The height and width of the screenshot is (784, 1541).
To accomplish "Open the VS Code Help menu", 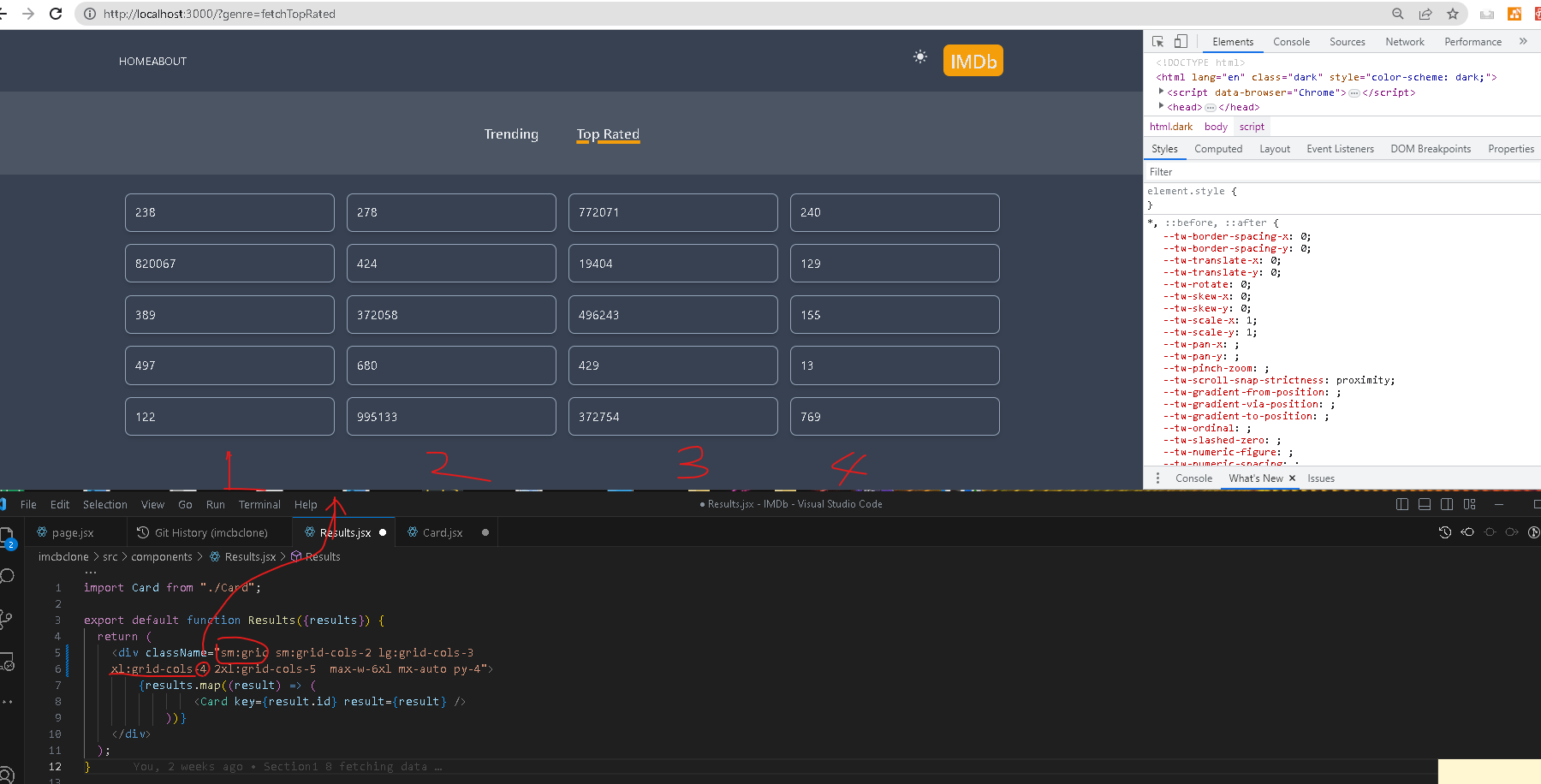I will point(306,505).
